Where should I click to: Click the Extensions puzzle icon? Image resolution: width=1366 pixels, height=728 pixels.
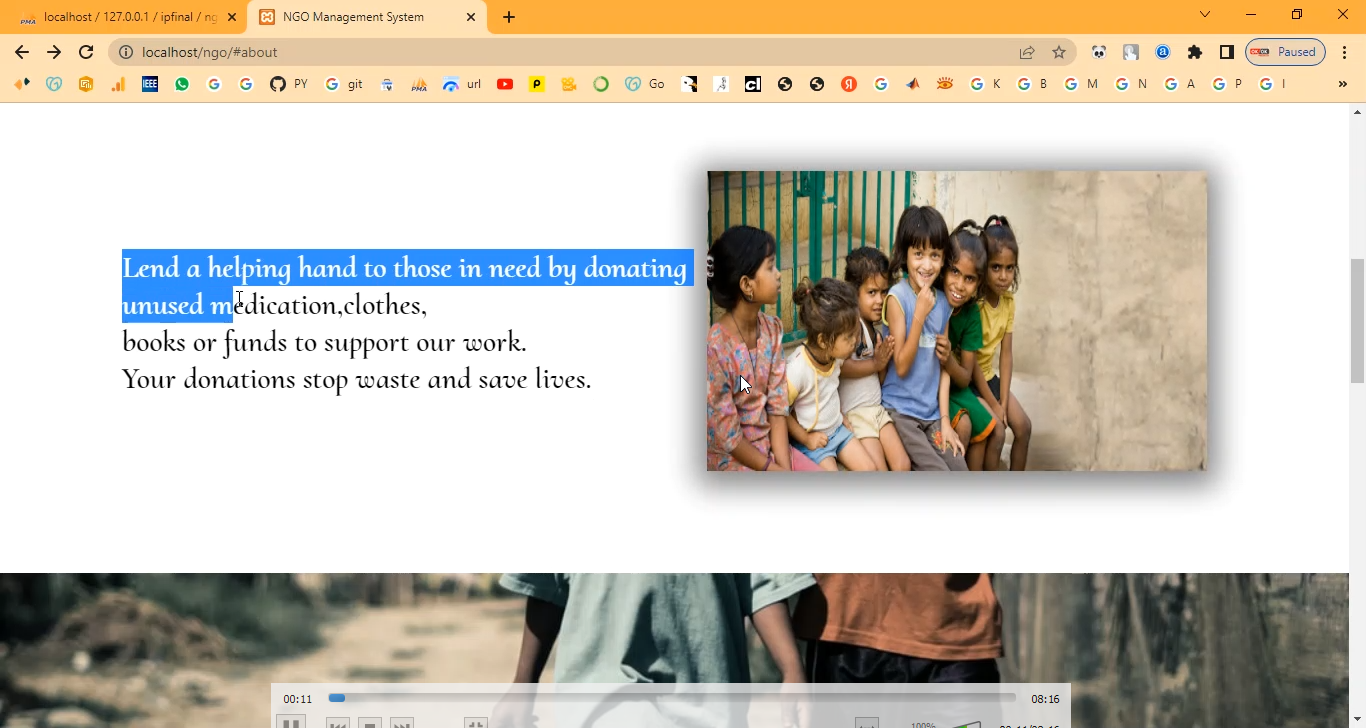[1194, 52]
